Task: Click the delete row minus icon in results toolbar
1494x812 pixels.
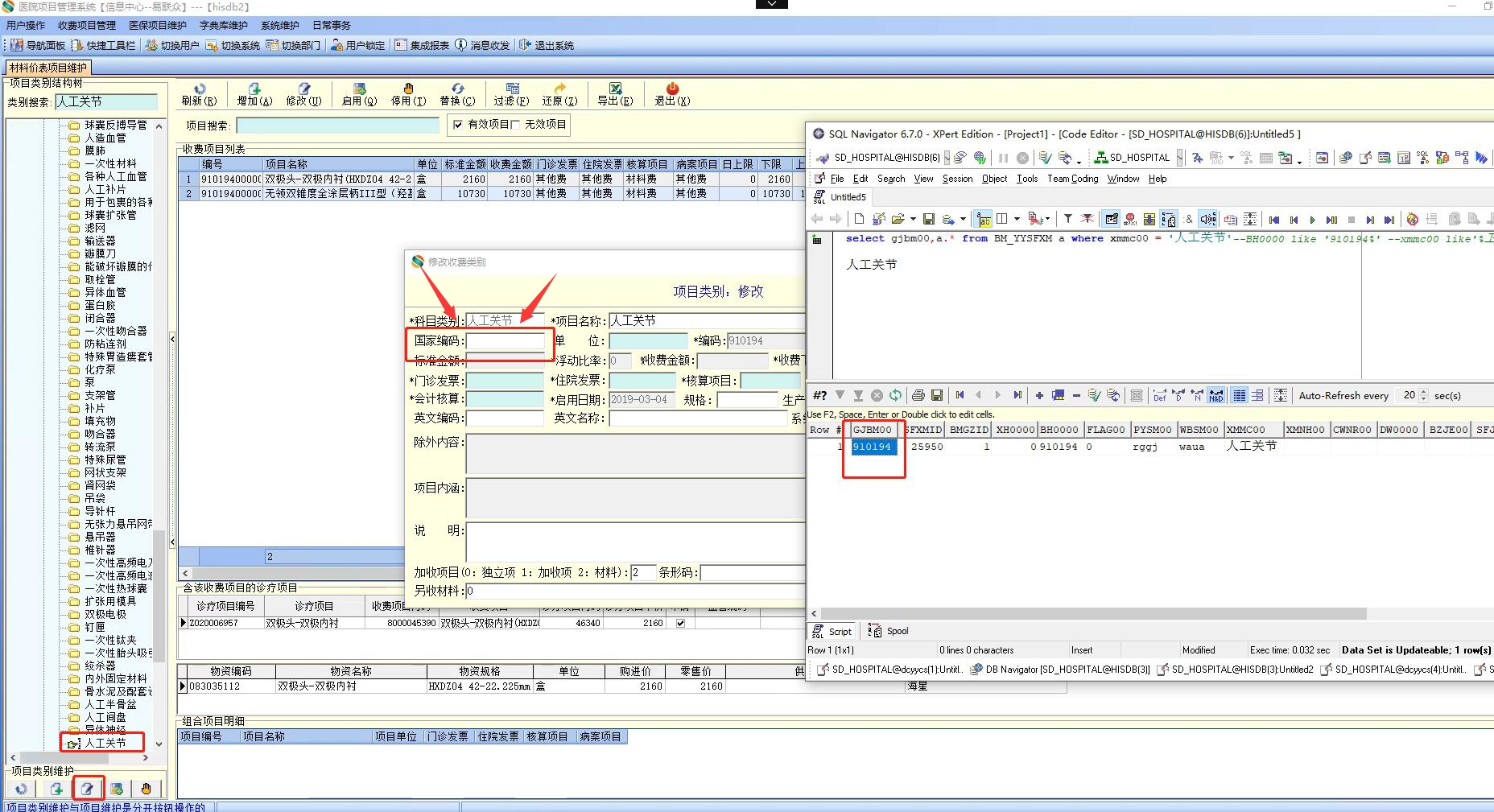Action: click(x=1076, y=395)
